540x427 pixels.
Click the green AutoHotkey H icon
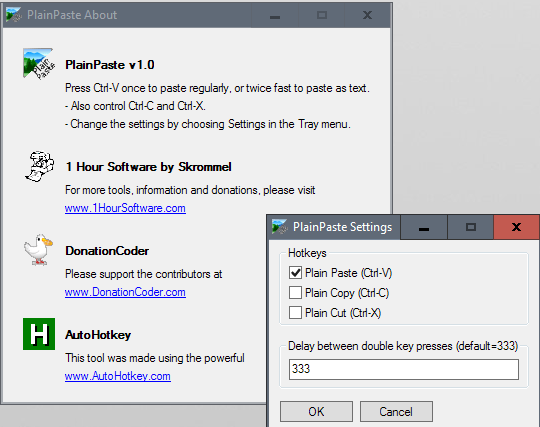coord(39,334)
